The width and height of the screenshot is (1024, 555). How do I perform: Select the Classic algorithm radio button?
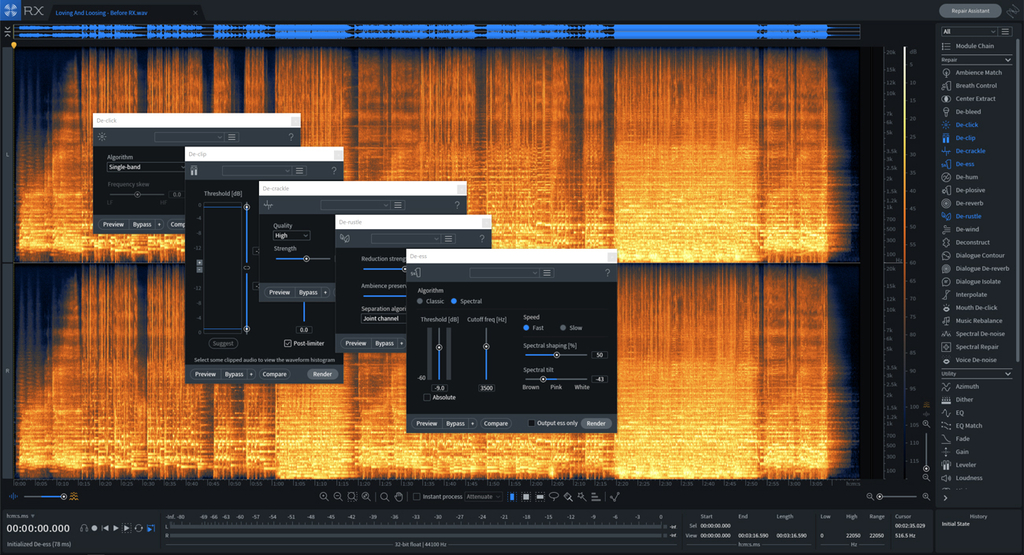[x=421, y=301]
